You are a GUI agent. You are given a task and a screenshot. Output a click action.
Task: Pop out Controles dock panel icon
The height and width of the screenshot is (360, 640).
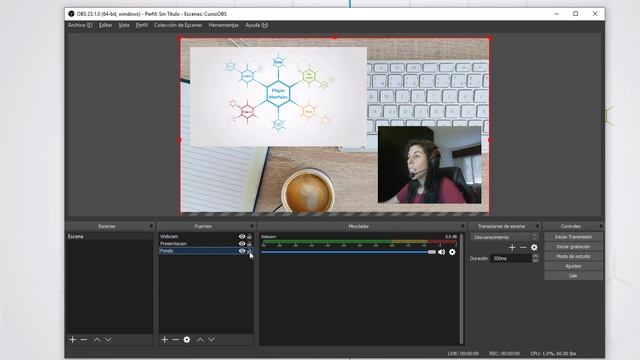(x=601, y=226)
